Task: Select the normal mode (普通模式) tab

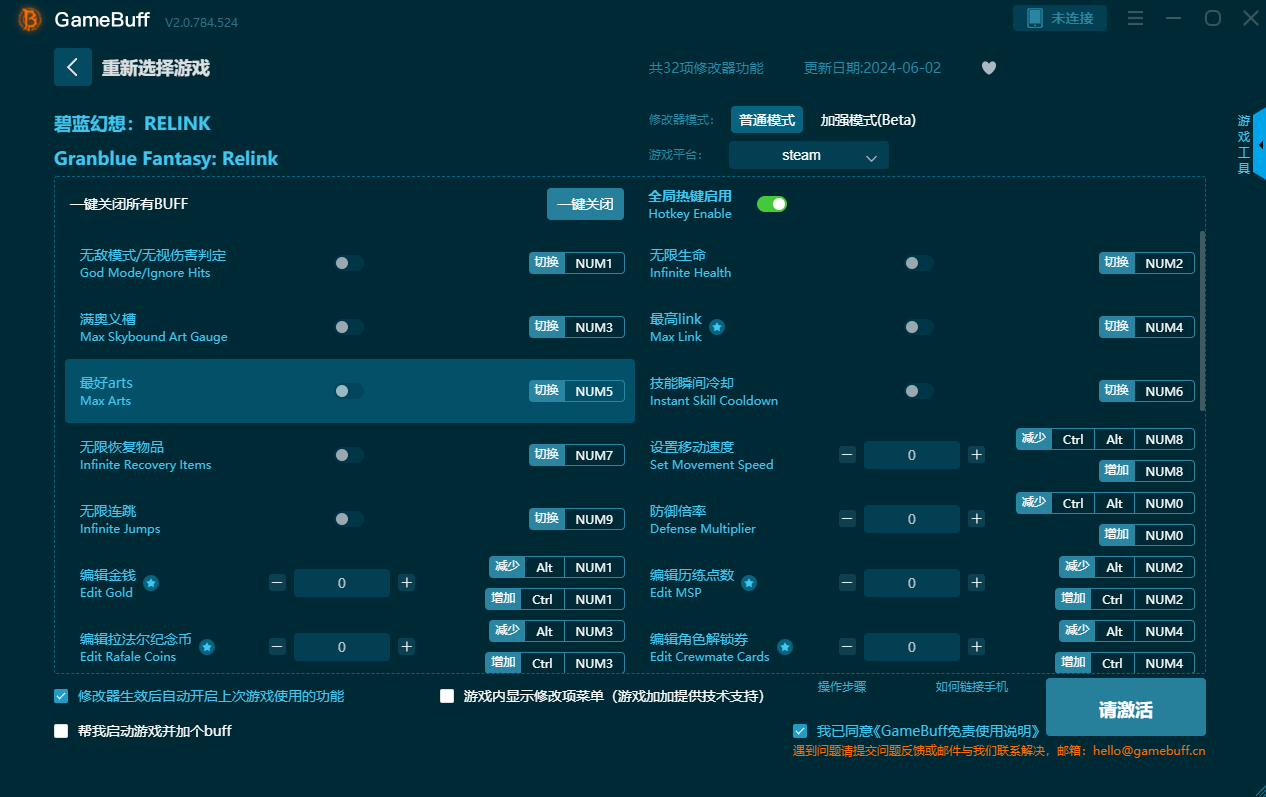Action: 767,120
